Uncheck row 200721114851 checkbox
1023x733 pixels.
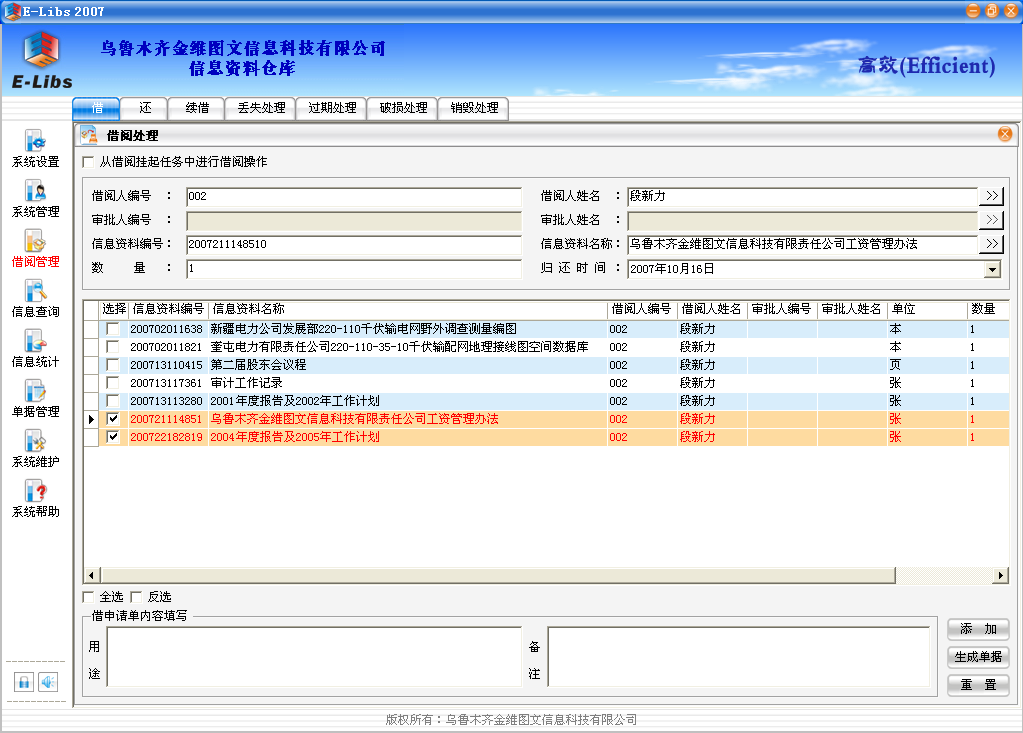pyautogui.click(x=113, y=419)
